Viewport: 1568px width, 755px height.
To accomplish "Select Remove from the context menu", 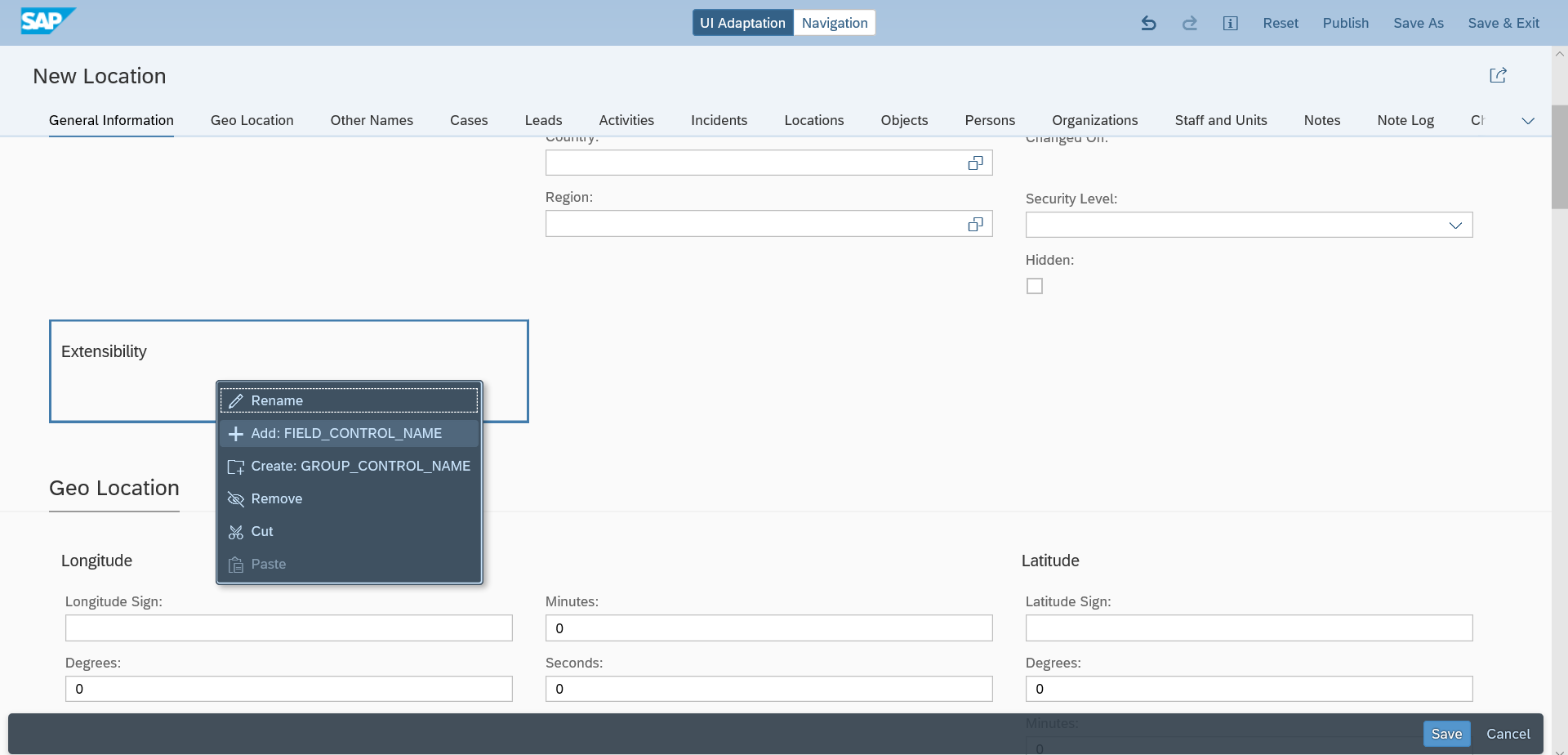I will pos(276,498).
